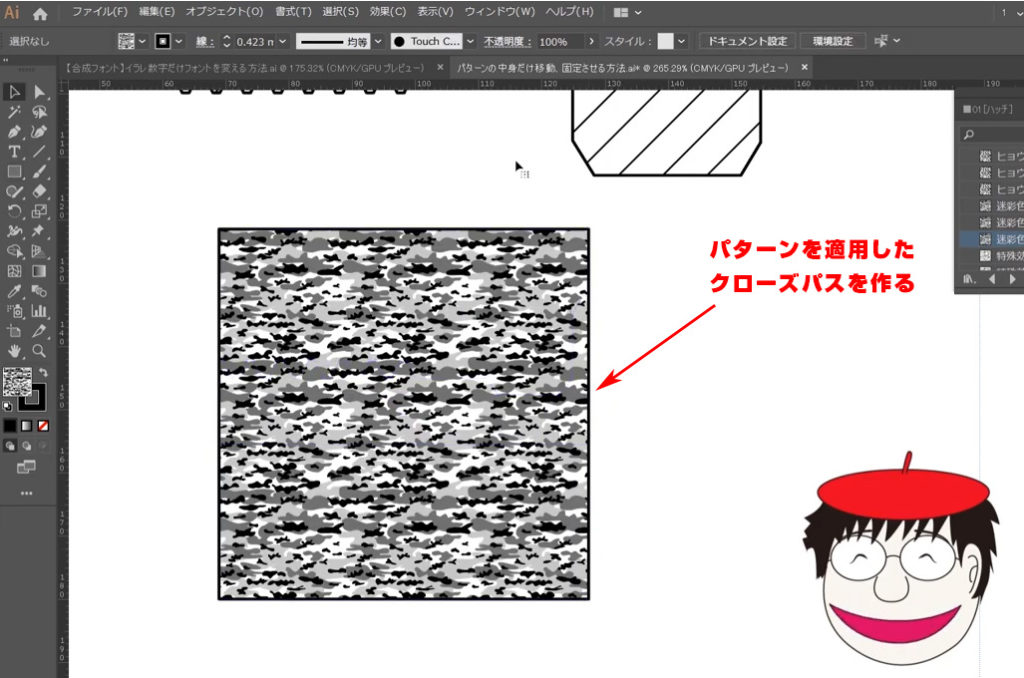
Task: Activate the Pen tool
Action: click(13, 132)
